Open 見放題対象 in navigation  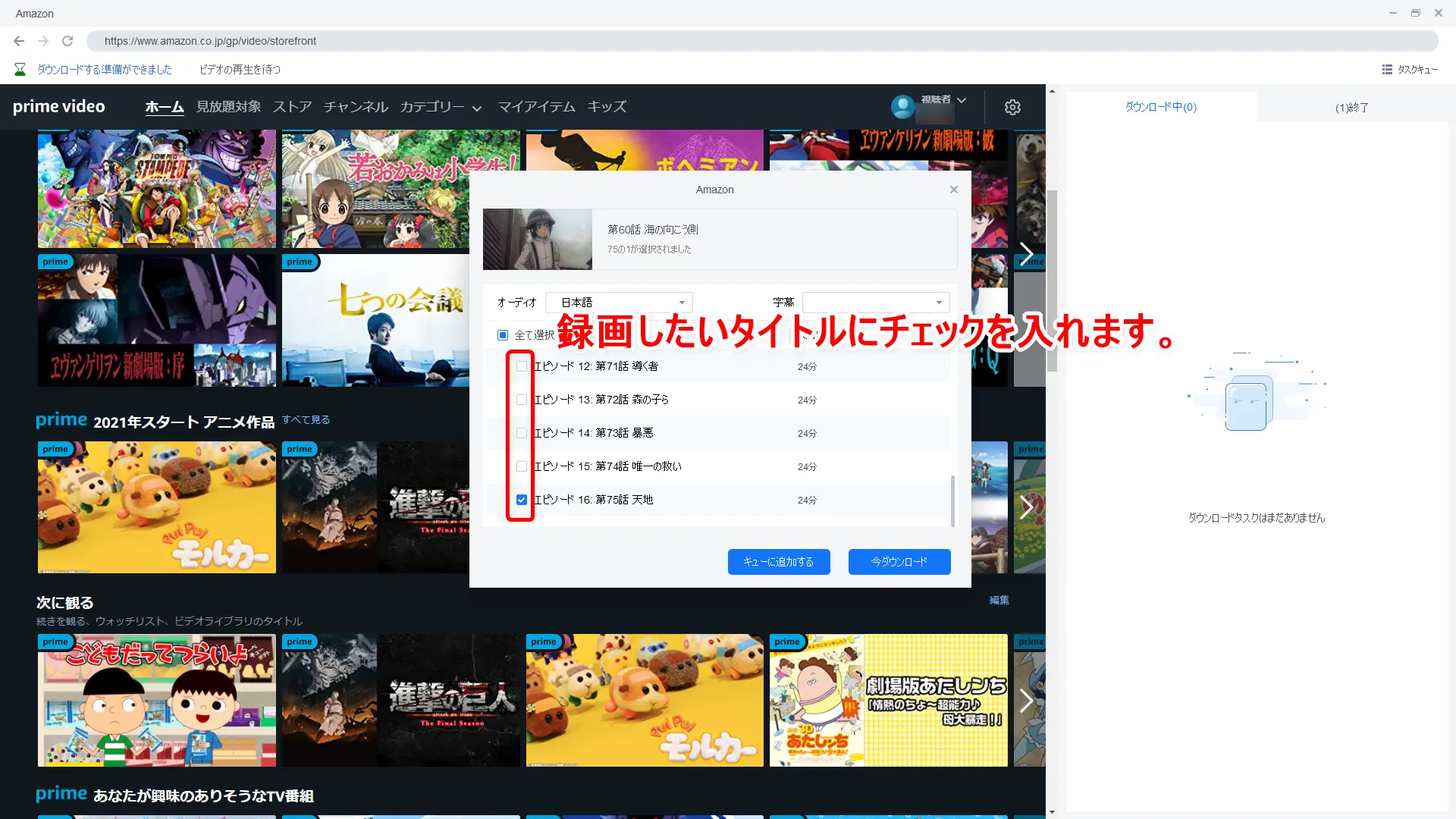228,107
